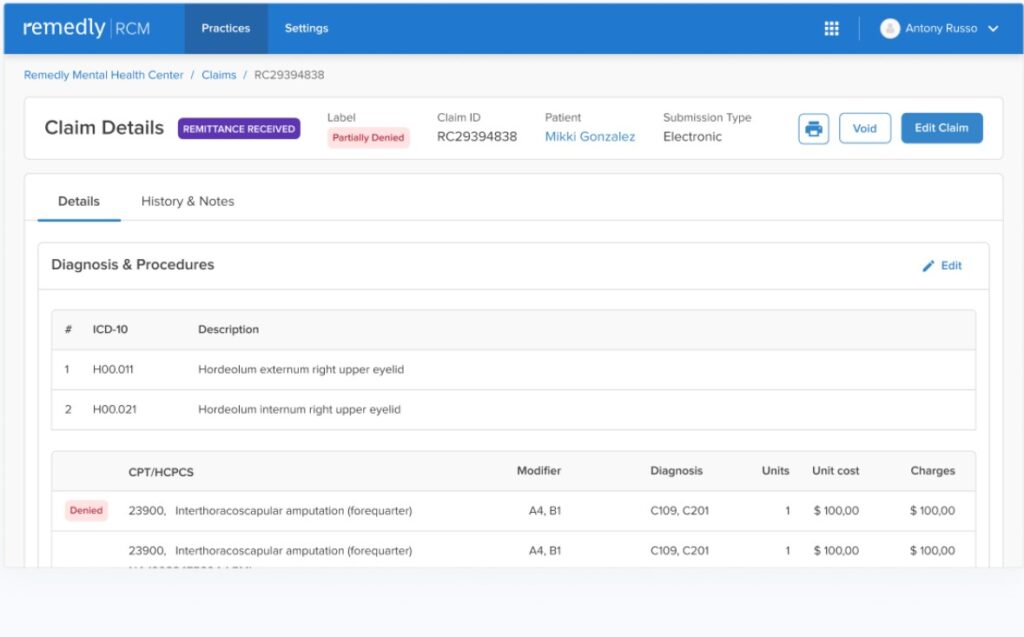Click the Void button

(x=864, y=128)
